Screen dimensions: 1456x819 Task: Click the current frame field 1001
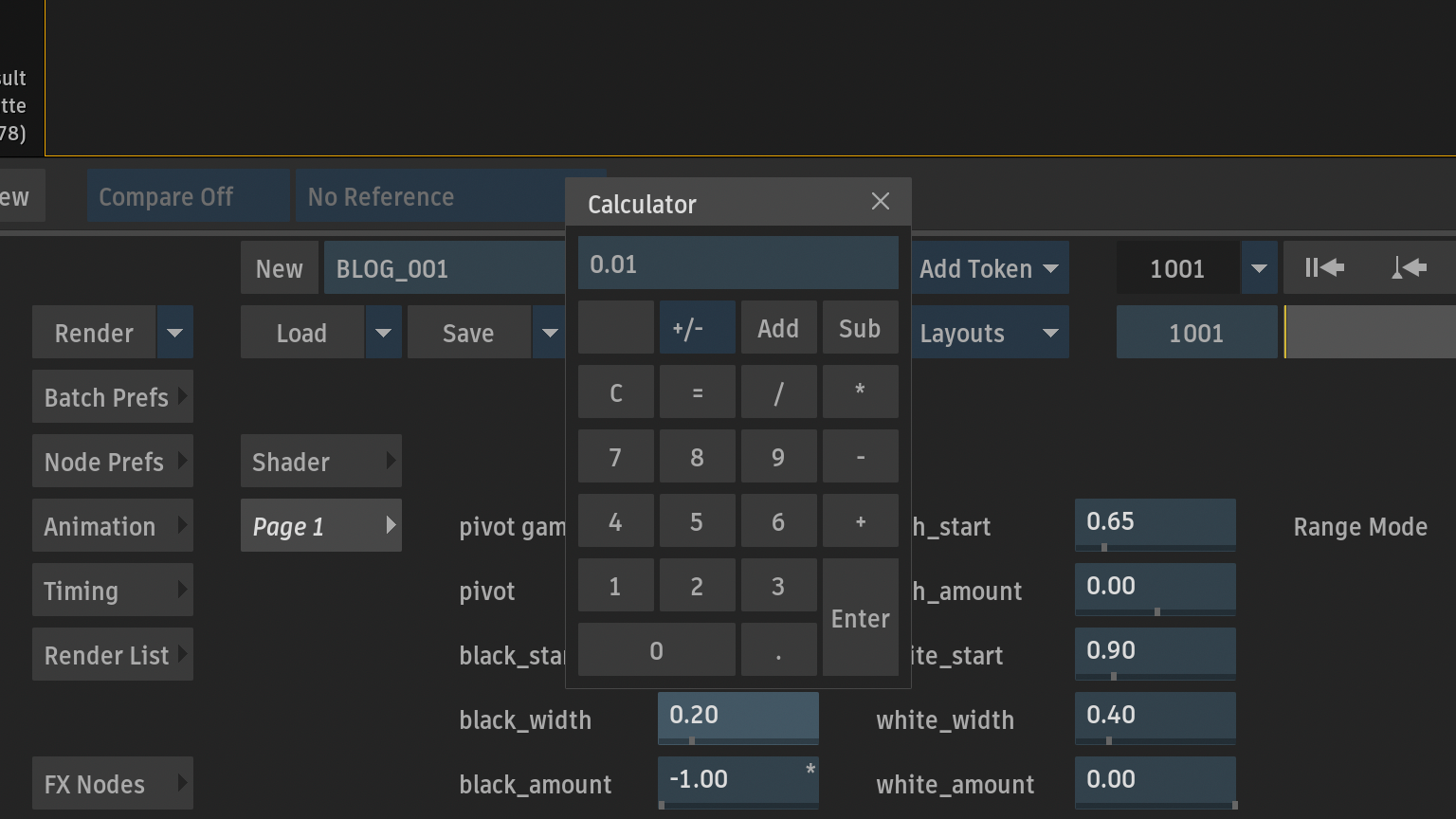1178,268
